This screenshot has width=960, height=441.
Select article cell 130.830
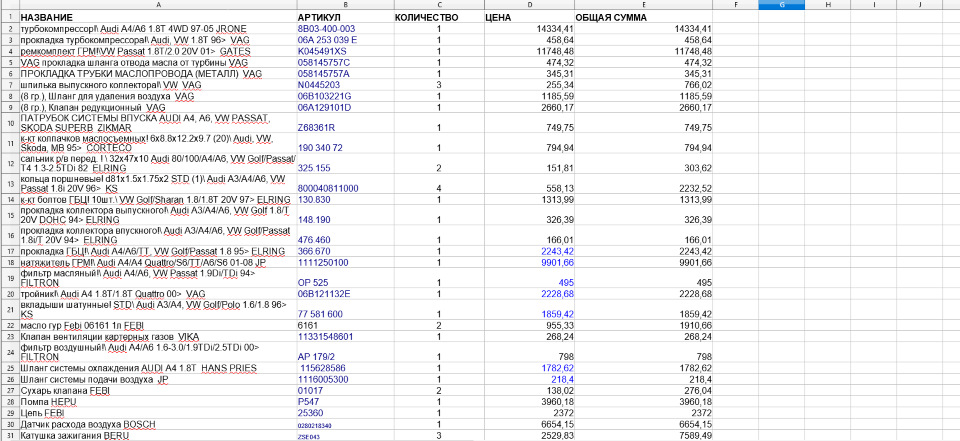pyautogui.click(x=345, y=200)
